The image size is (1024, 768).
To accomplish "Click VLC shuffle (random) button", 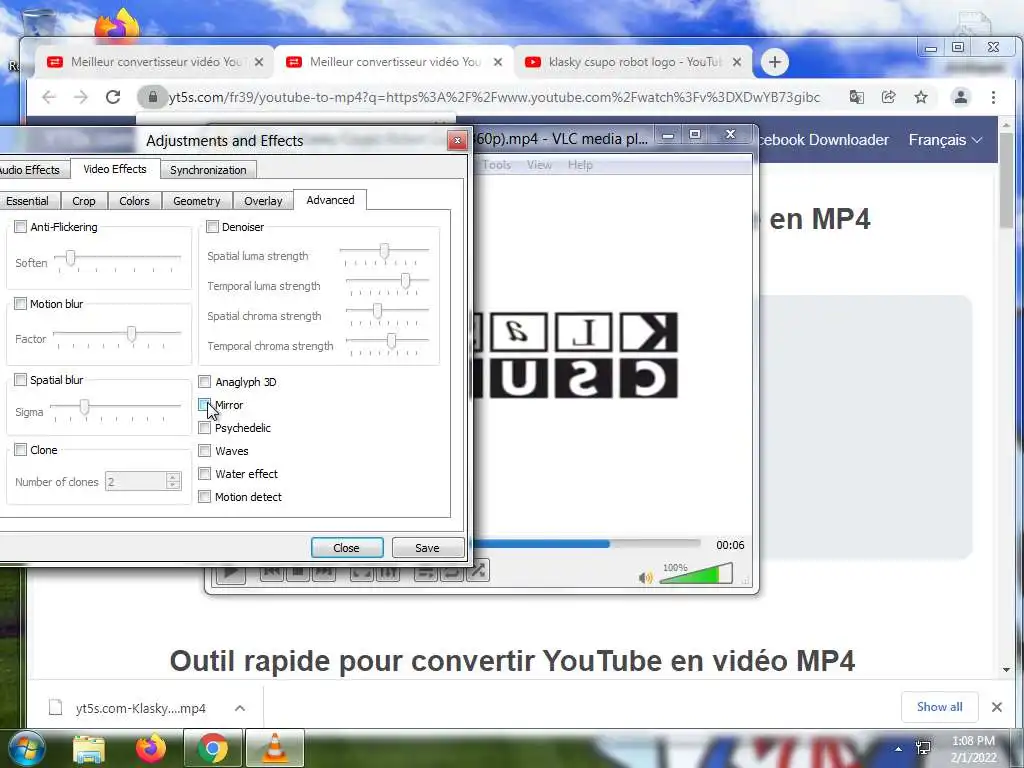I will point(478,571).
